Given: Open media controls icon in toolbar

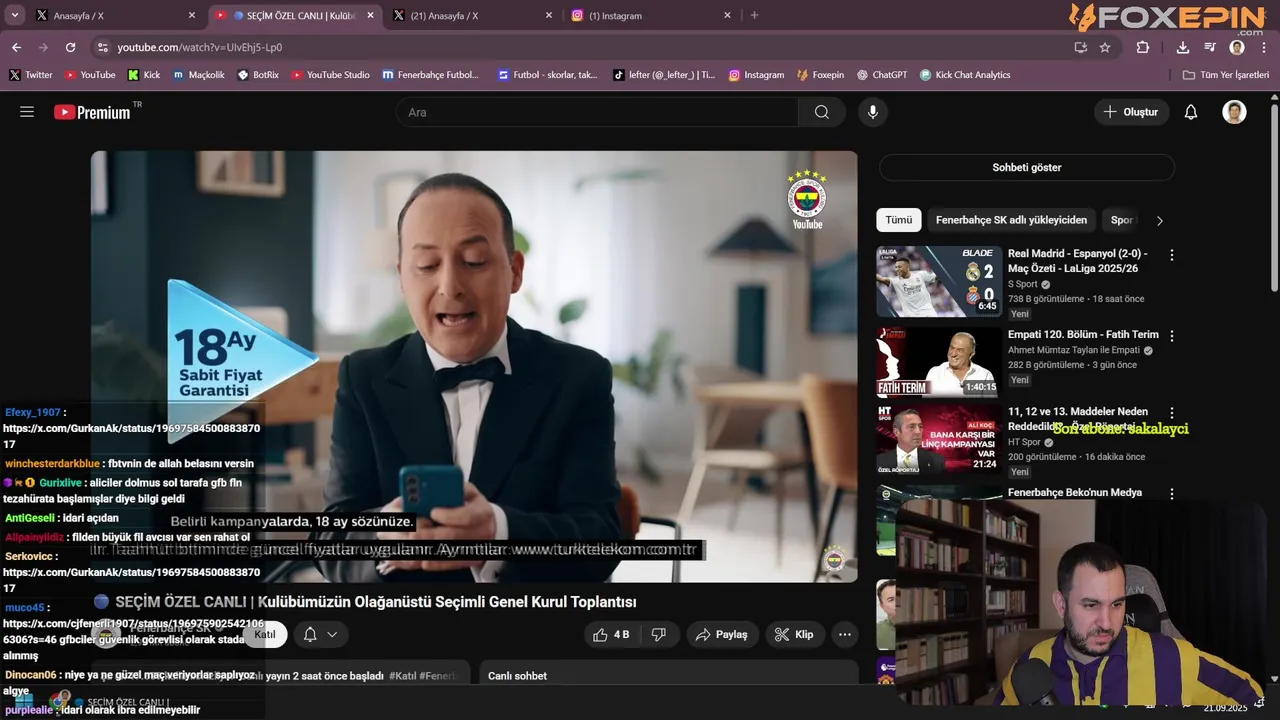Looking at the screenshot, I should point(1210,47).
